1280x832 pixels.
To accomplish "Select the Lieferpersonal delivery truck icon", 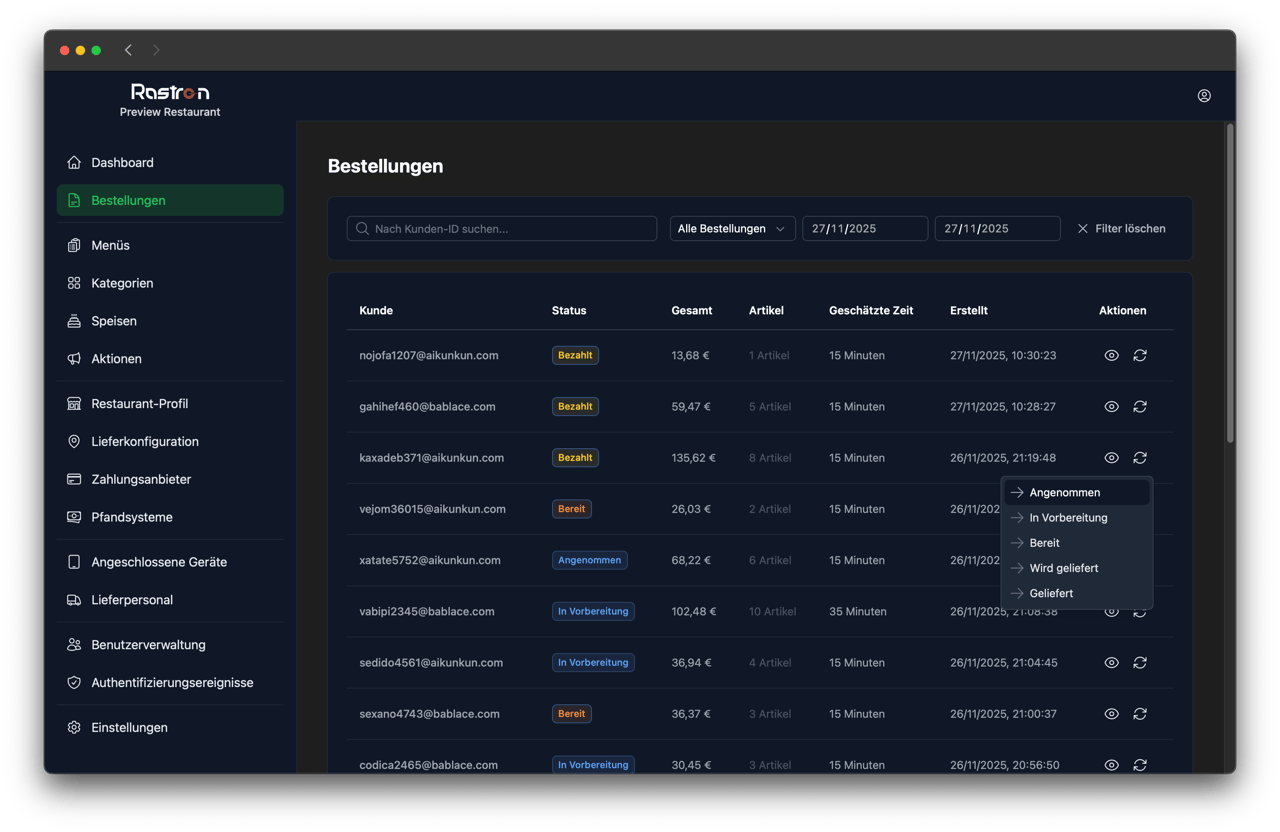I will pyautogui.click(x=74, y=599).
